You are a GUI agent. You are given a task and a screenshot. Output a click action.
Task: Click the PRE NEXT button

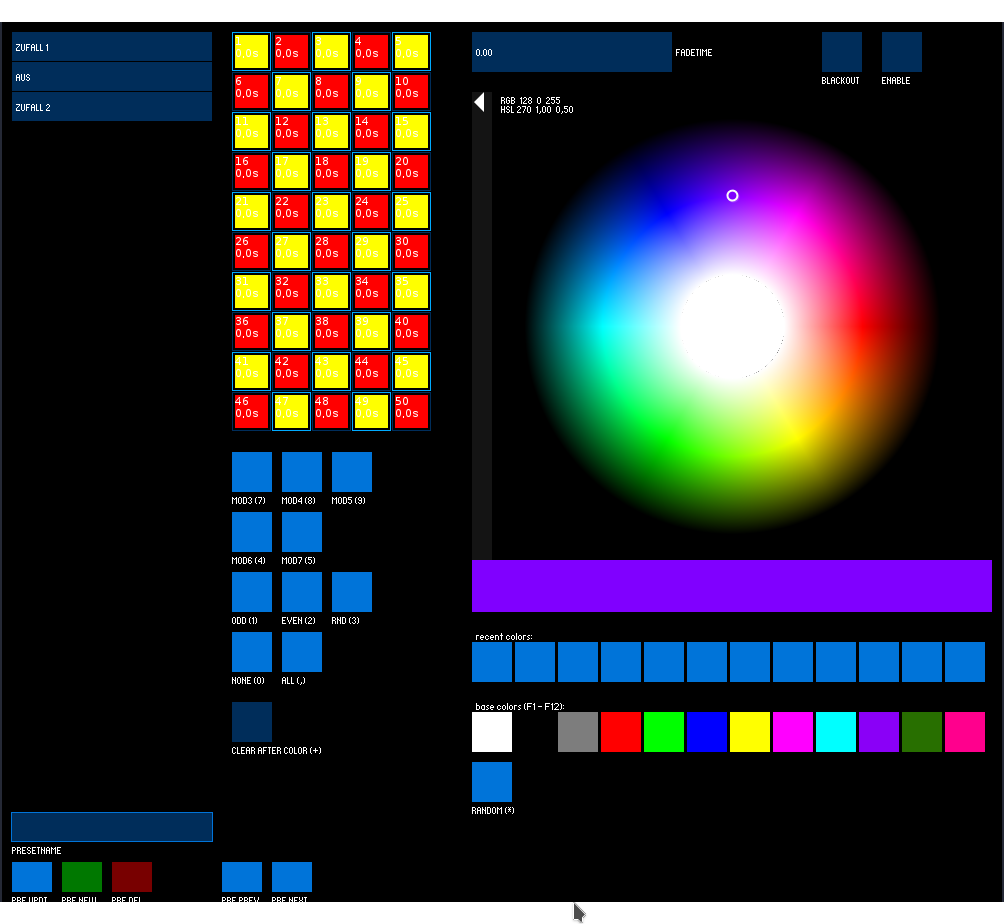click(x=291, y=877)
